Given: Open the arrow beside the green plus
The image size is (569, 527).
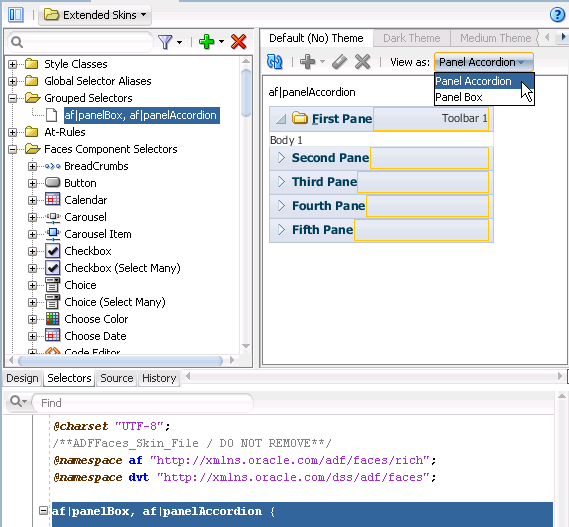Looking at the screenshot, I should [221, 42].
